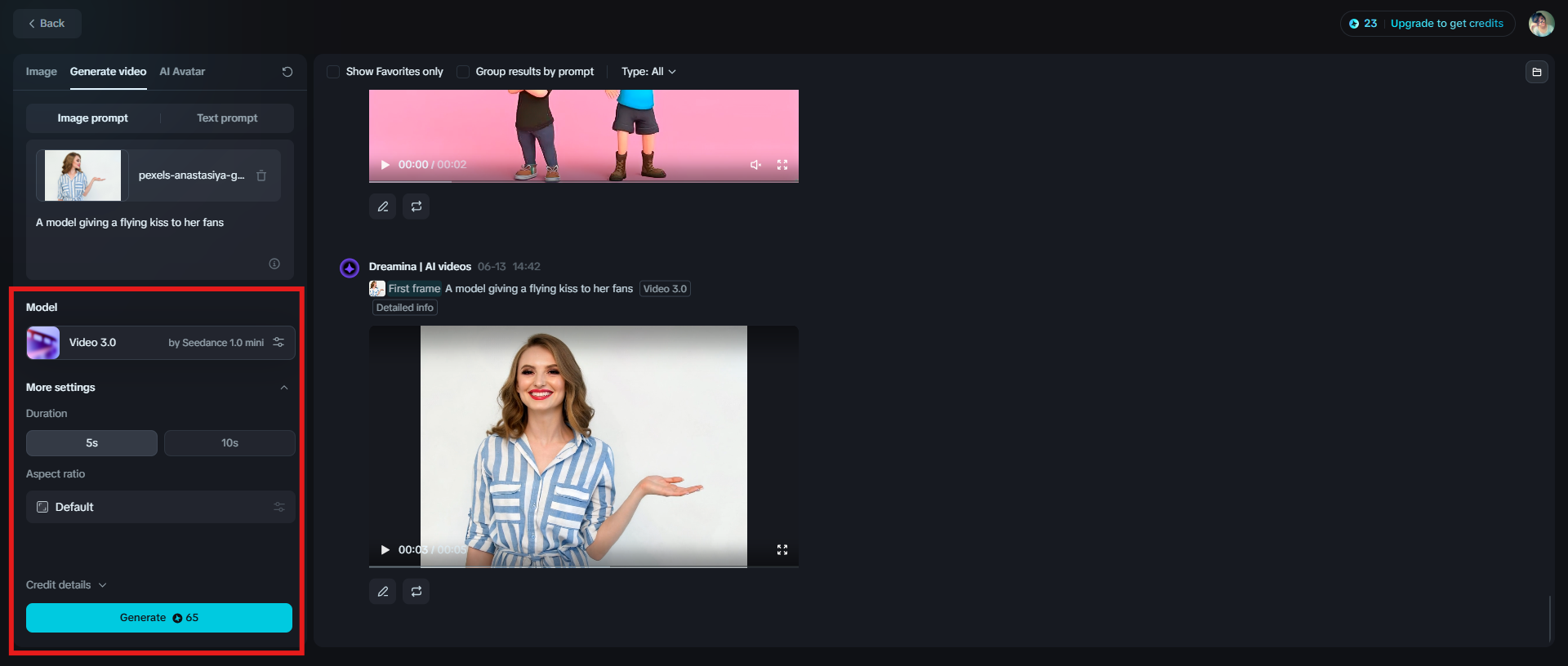The width and height of the screenshot is (1568, 666).
Task: Click the aspect ratio sliders icon
Action: (x=279, y=507)
